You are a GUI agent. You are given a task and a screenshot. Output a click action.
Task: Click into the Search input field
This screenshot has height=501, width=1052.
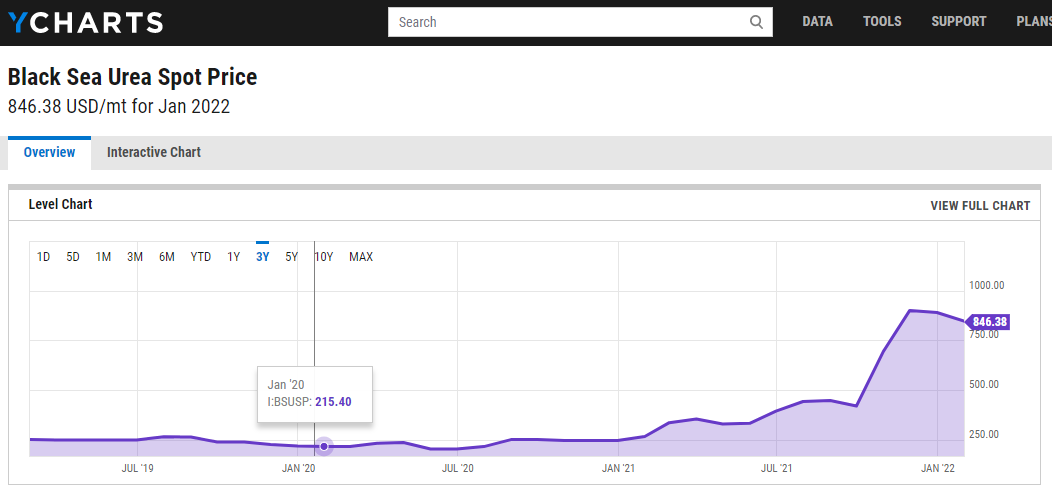(x=568, y=22)
